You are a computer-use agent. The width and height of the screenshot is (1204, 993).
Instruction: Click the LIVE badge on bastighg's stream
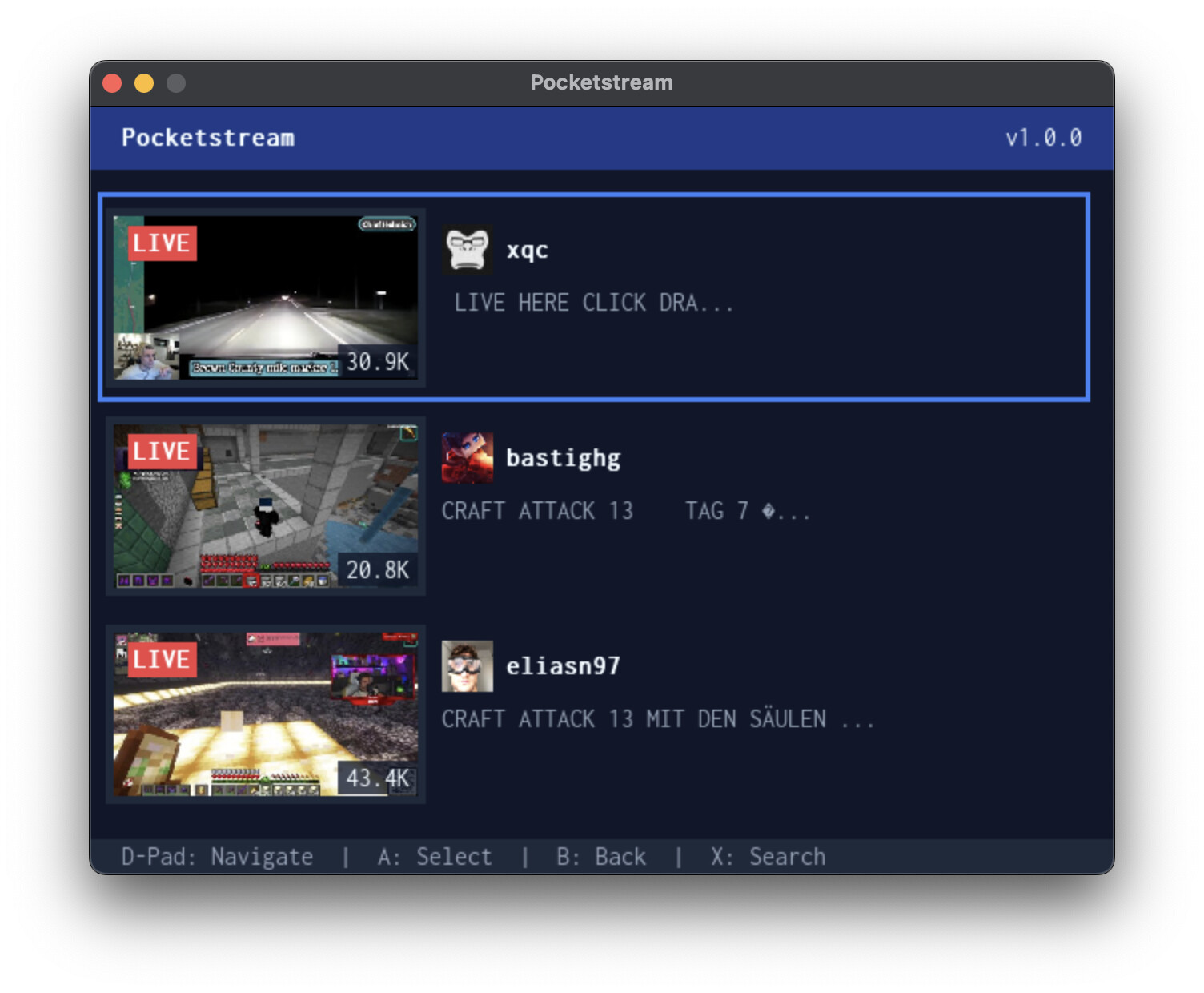[x=162, y=452]
